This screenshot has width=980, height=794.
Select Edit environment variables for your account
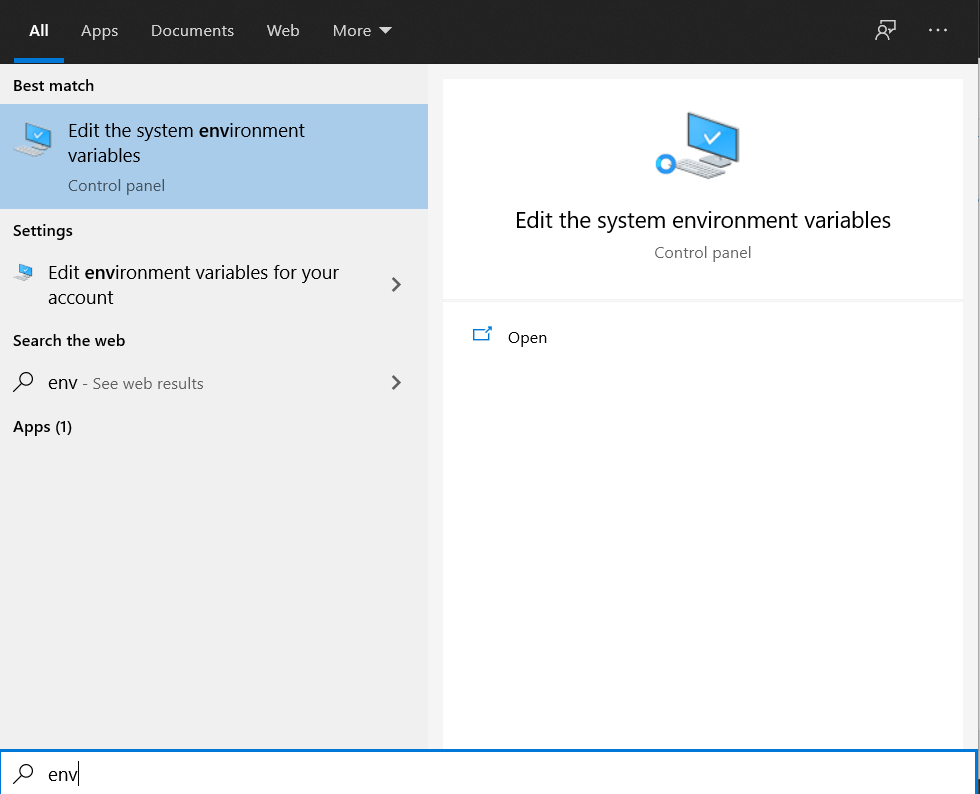pyautogui.click(x=194, y=285)
